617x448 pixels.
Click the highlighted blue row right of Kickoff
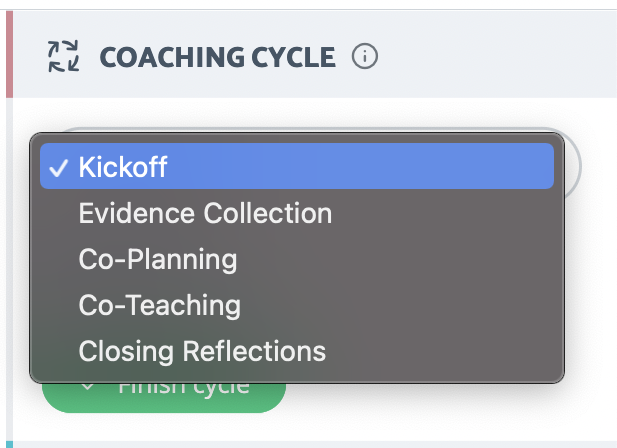[x=360, y=166]
